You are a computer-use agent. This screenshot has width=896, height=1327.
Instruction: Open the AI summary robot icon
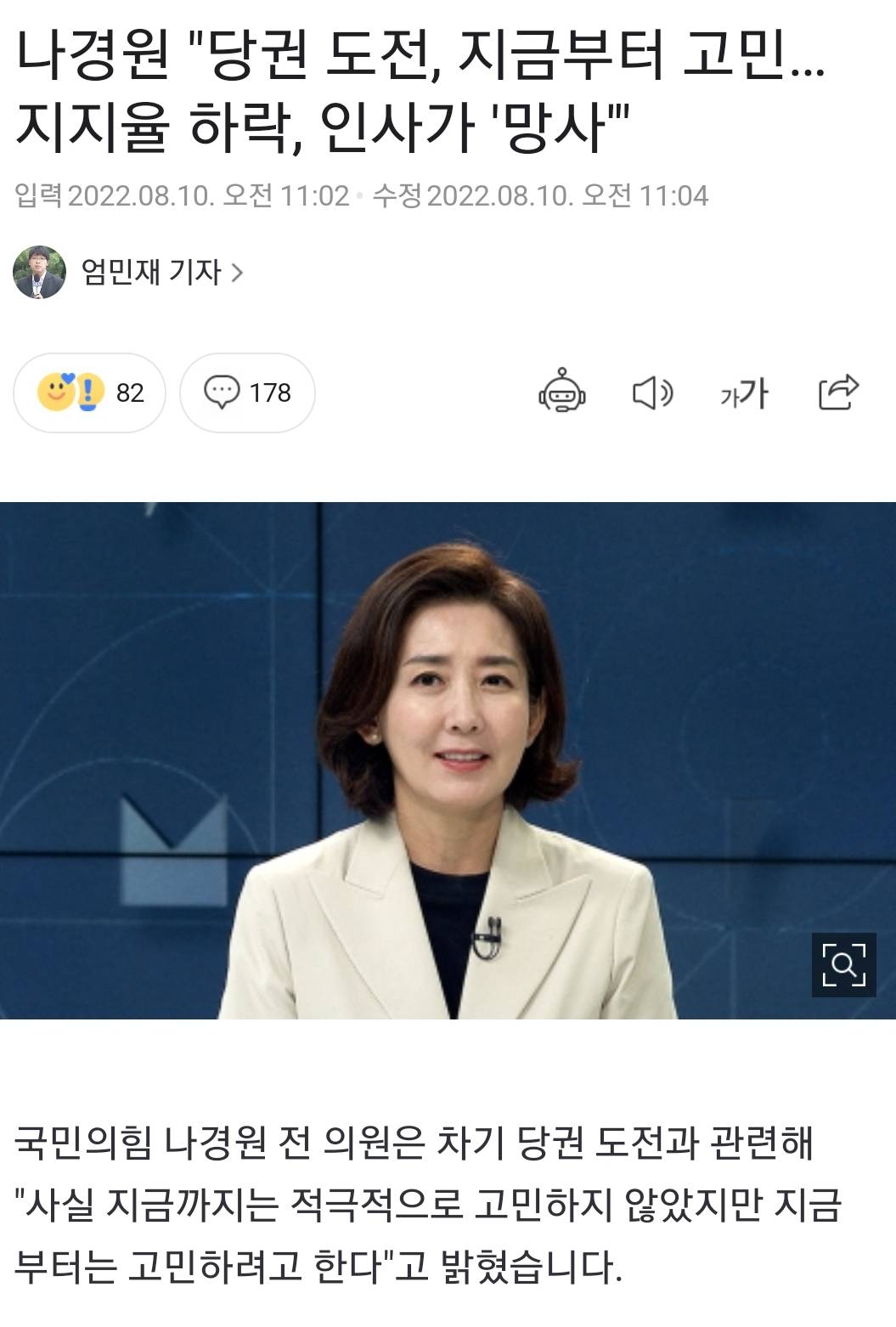[562, 392]
